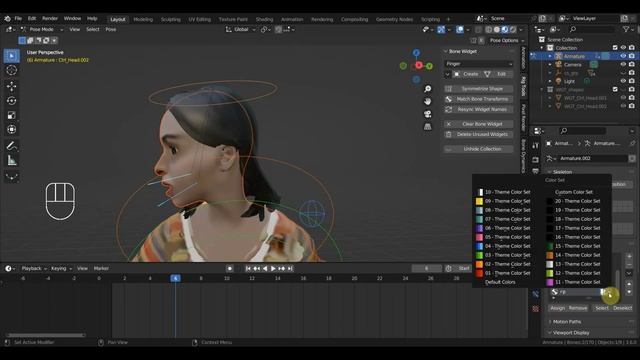The width and height of the screenshot is (640, 360).
Task: Play the animation in reverse
Action: click(265, 269)
